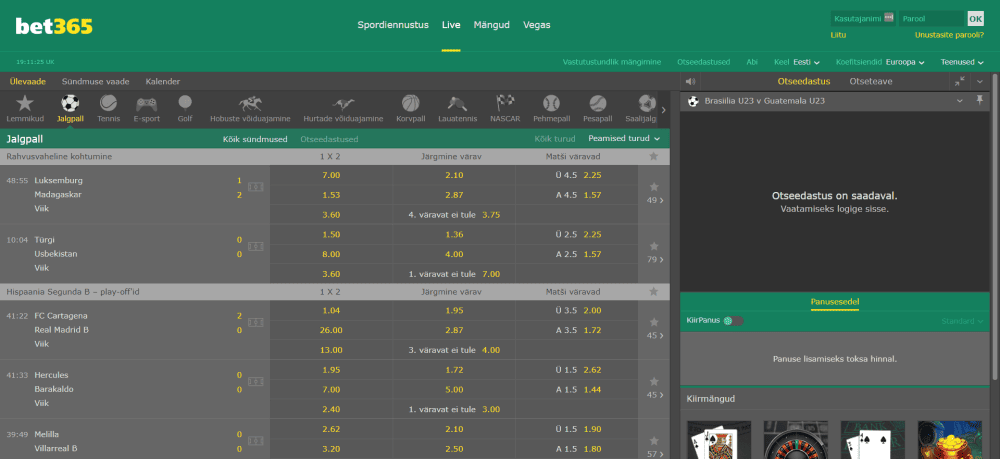The width and height of the screenshot is (1000, 459).
Task: Open the Kalender tab
Action: point(163,82)
